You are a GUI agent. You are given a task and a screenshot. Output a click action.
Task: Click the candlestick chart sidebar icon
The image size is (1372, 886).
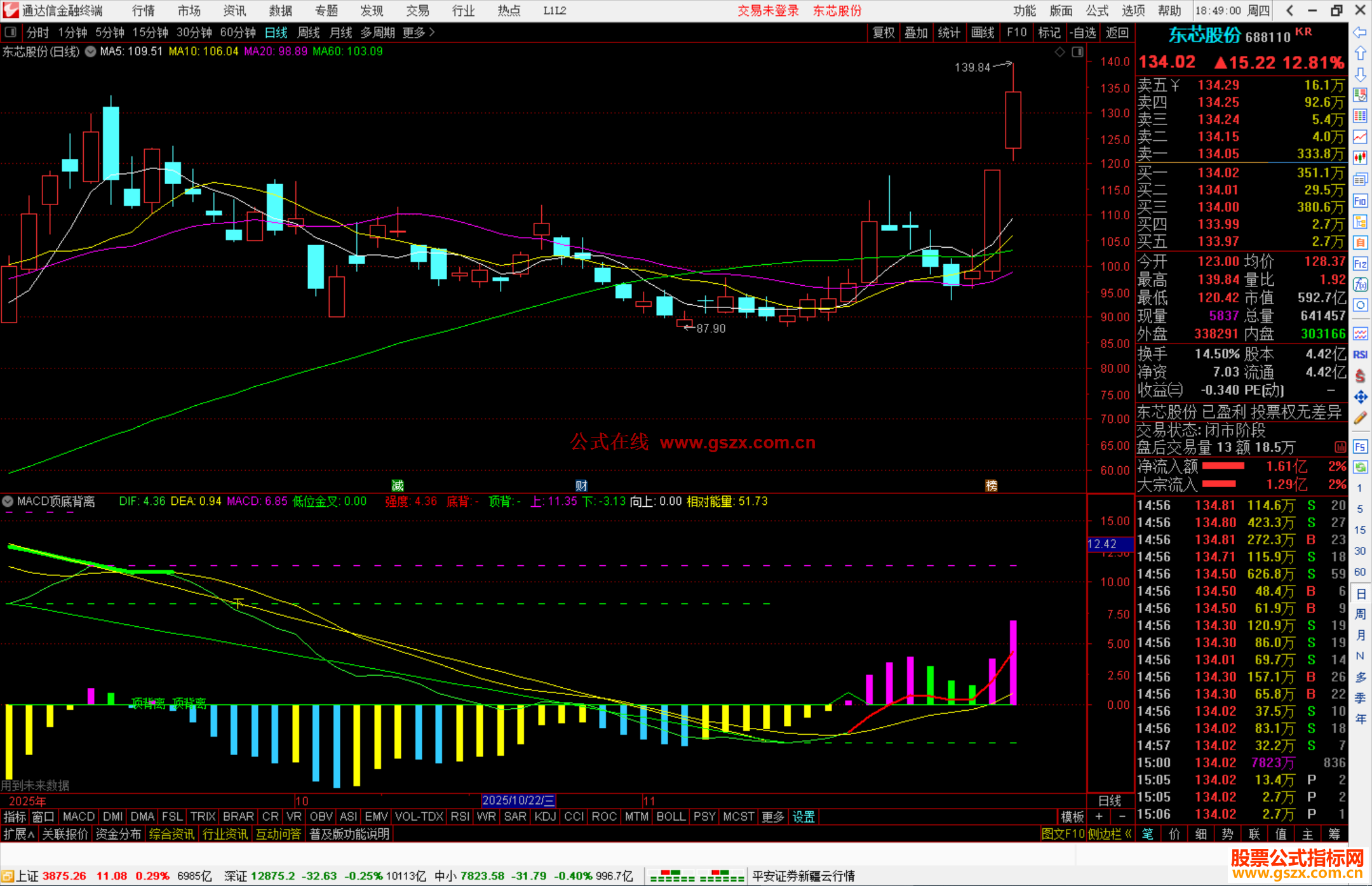point(1360,158)
